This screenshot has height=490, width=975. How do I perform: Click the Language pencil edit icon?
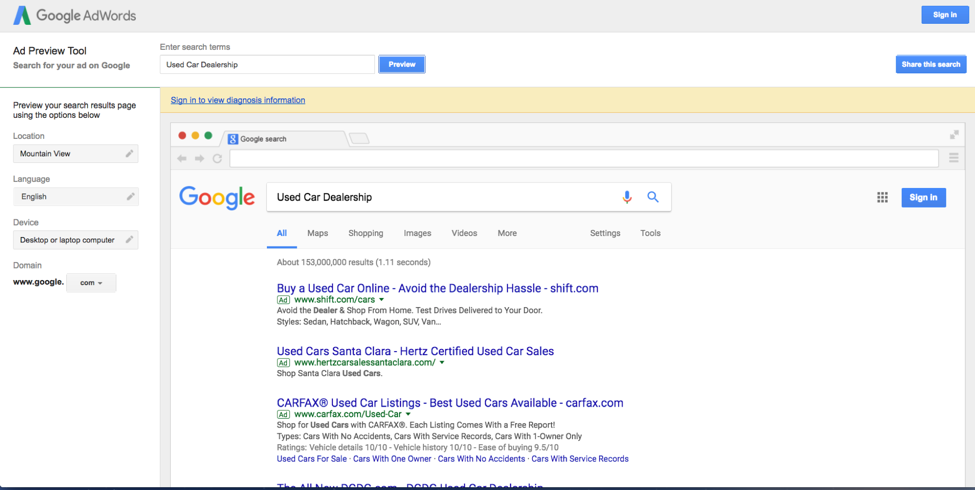click(130, 196)
